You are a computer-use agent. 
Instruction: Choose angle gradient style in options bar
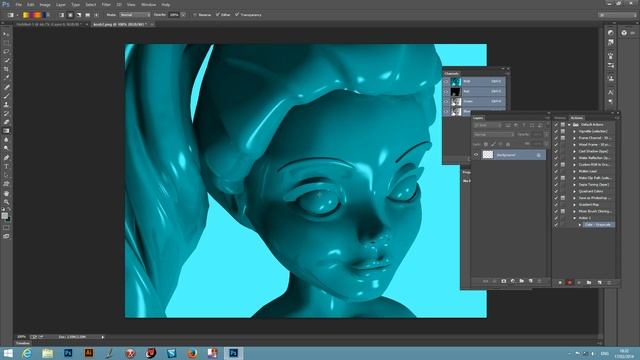pos(79,15)
